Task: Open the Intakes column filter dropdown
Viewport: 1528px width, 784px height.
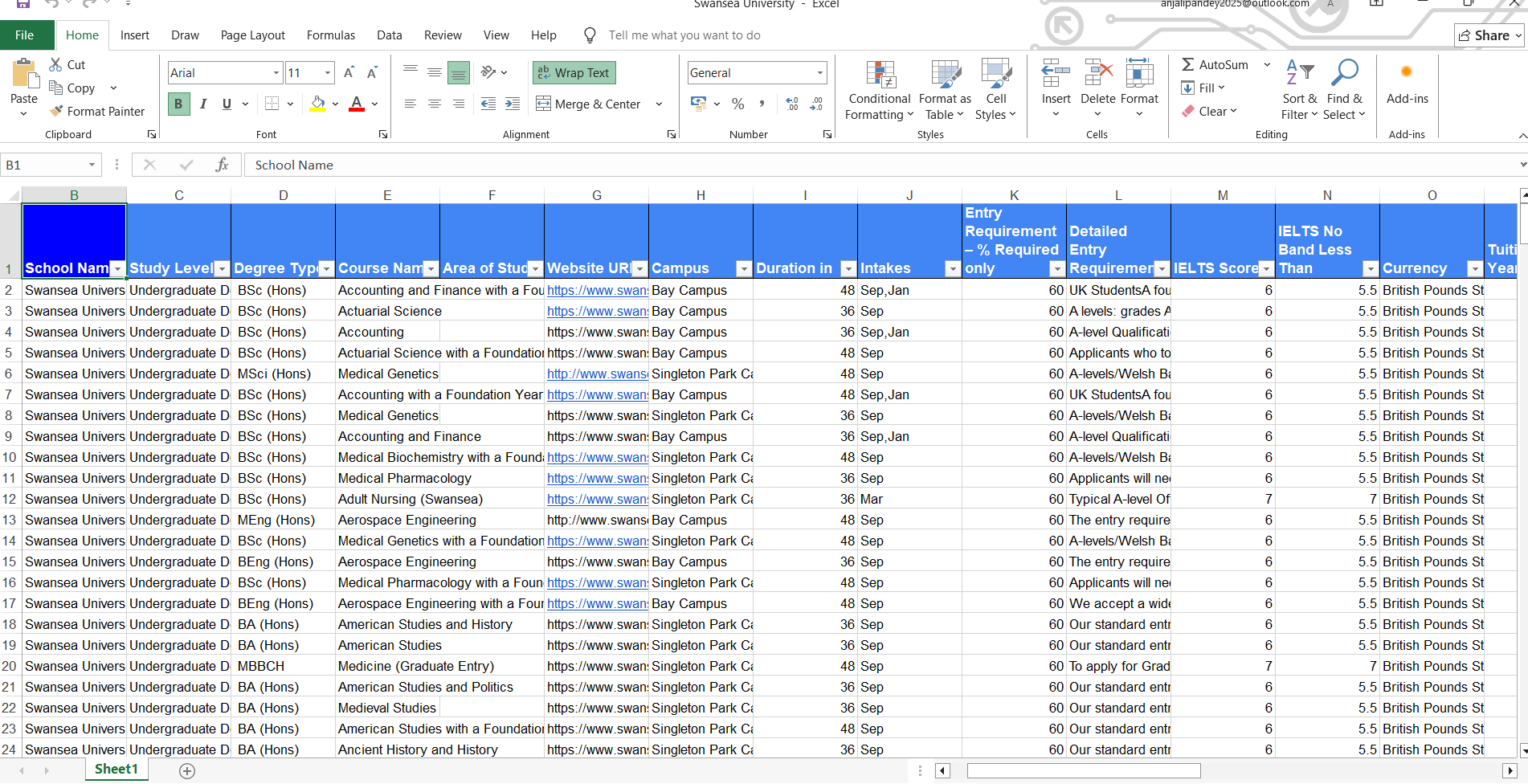Action: tap(953, 268)
